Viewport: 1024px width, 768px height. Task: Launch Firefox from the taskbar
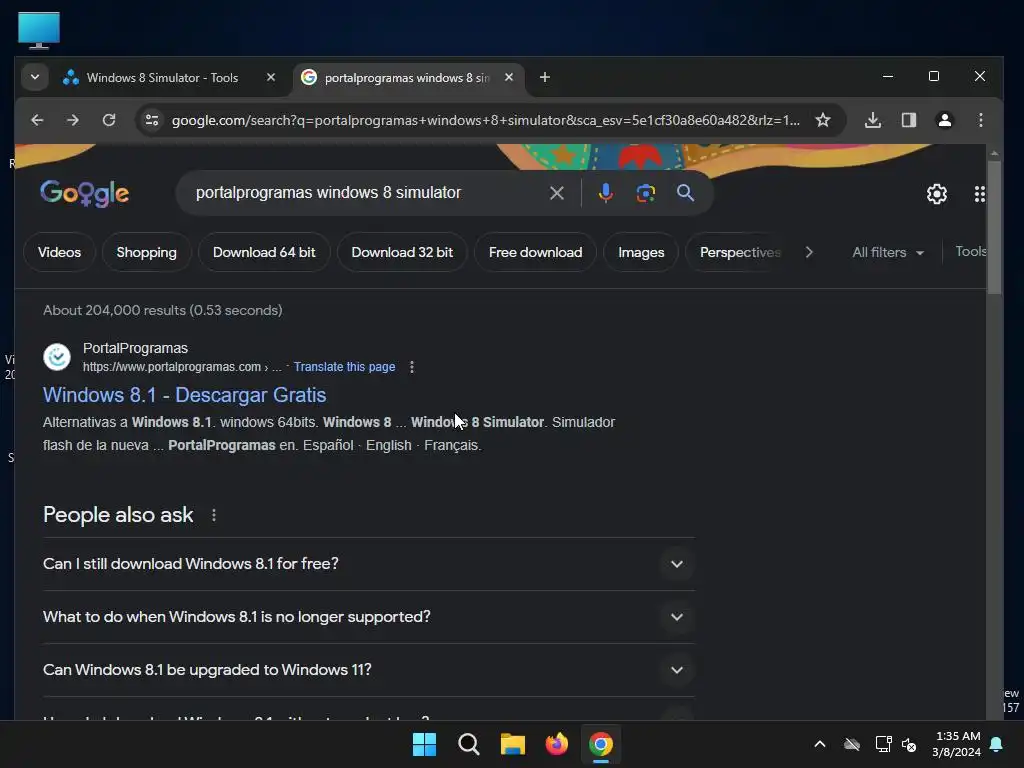tap(556, 744)
